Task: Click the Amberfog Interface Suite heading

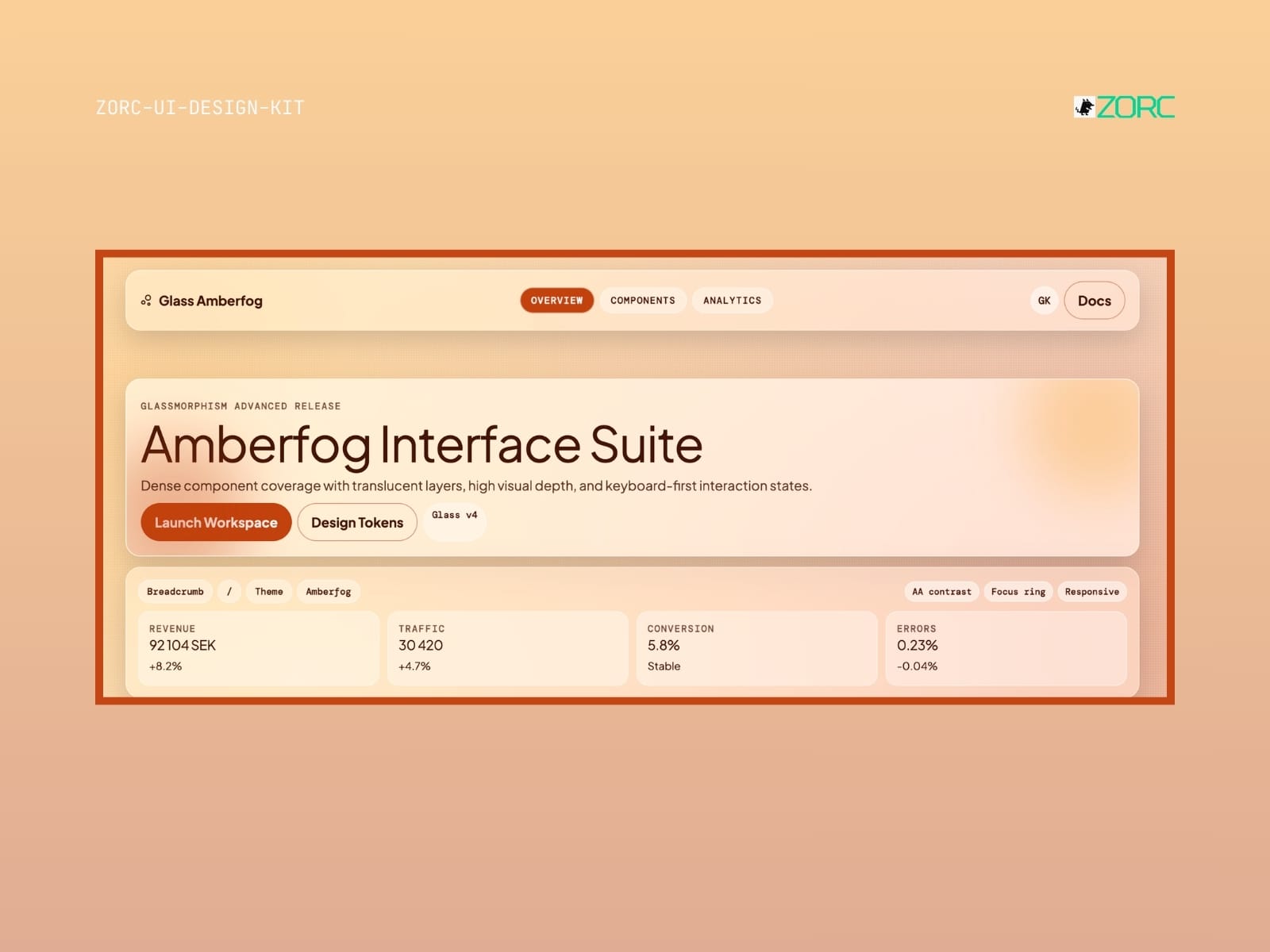Action: pos(421,445)
